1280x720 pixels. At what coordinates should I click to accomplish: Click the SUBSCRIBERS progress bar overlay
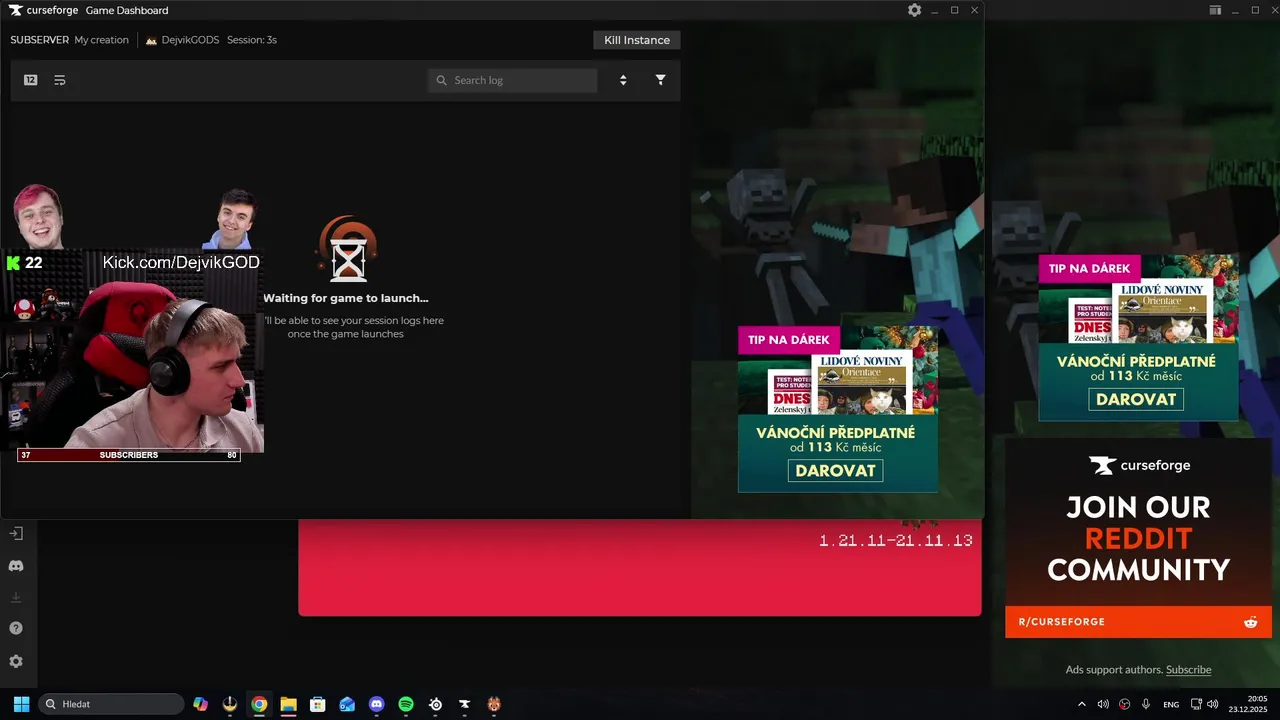coord(129,455)
